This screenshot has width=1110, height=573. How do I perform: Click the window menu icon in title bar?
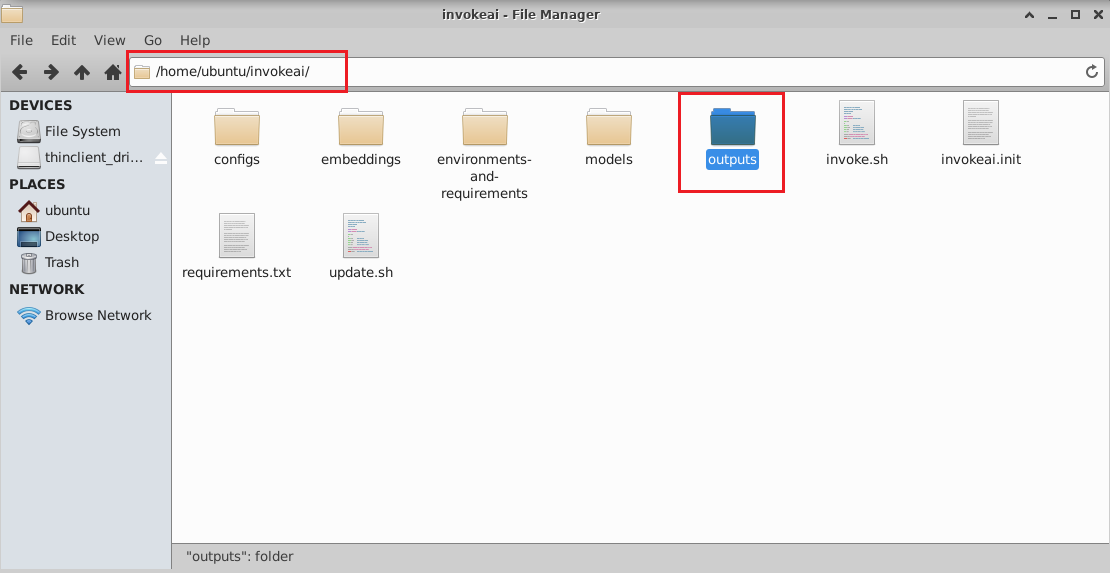pyautogui.click(x=12, y=13)
